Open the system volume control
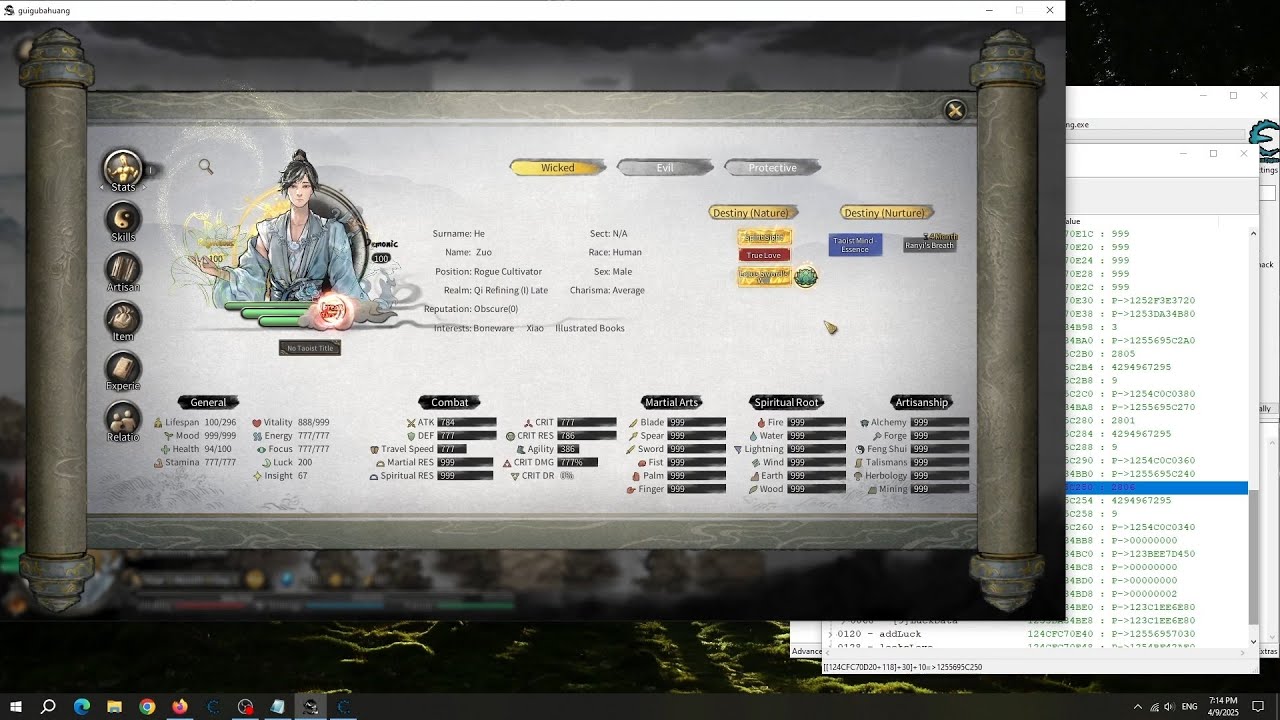 coord(1169,706)
